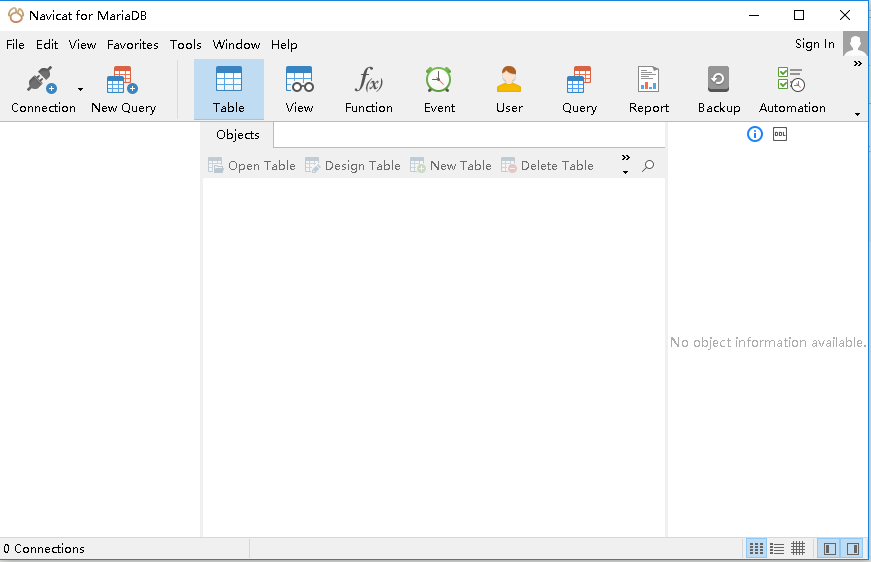
Task: Open the Connection dropdown arrow
Action: pos(81,89)
